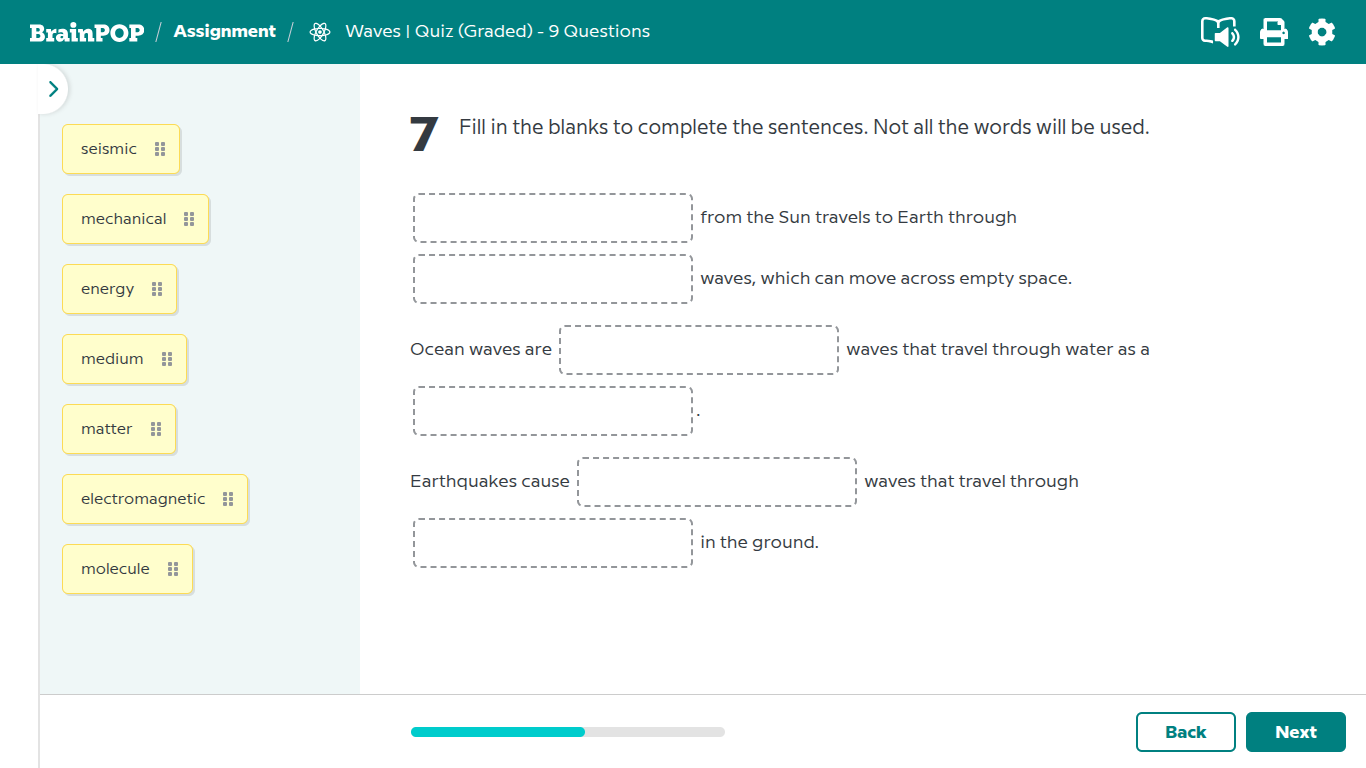Click the blank after 'Earthquakes cause'
Viewport: 1366px width, 768px height.
point(716,481)
